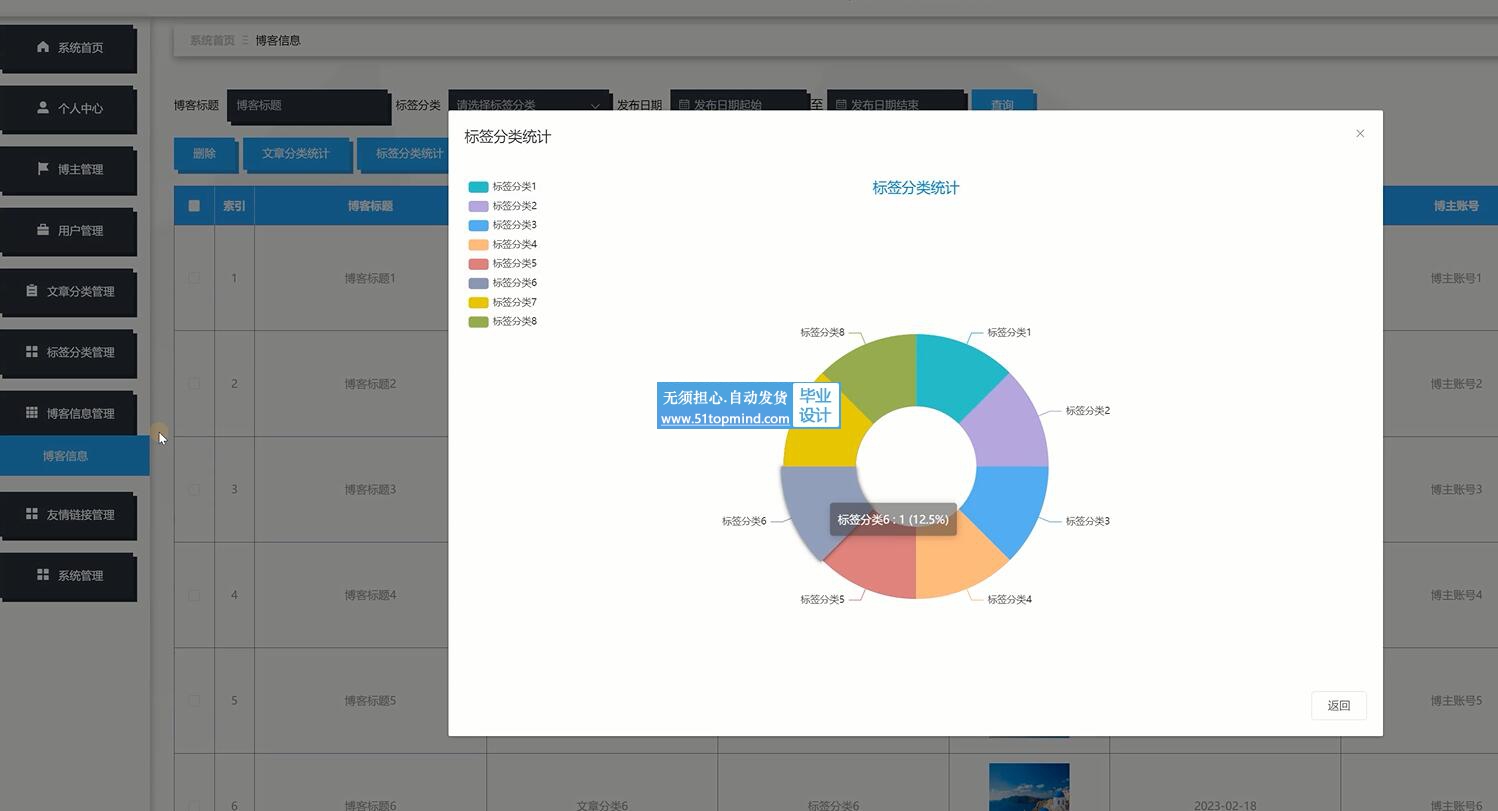Click the 博客标题 column header

click(x=370, y=206)
